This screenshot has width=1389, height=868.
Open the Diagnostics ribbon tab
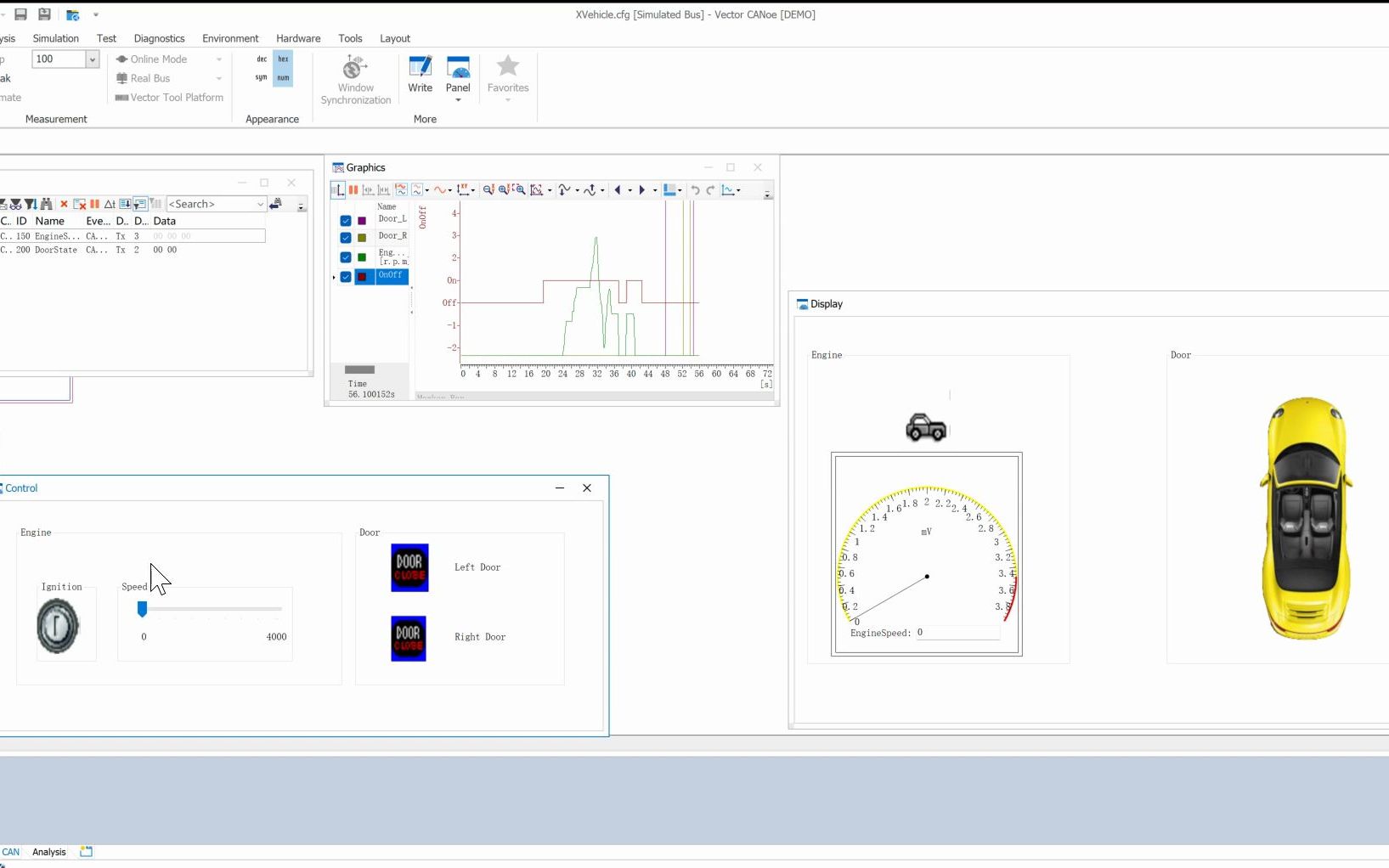tap(159, 38)
